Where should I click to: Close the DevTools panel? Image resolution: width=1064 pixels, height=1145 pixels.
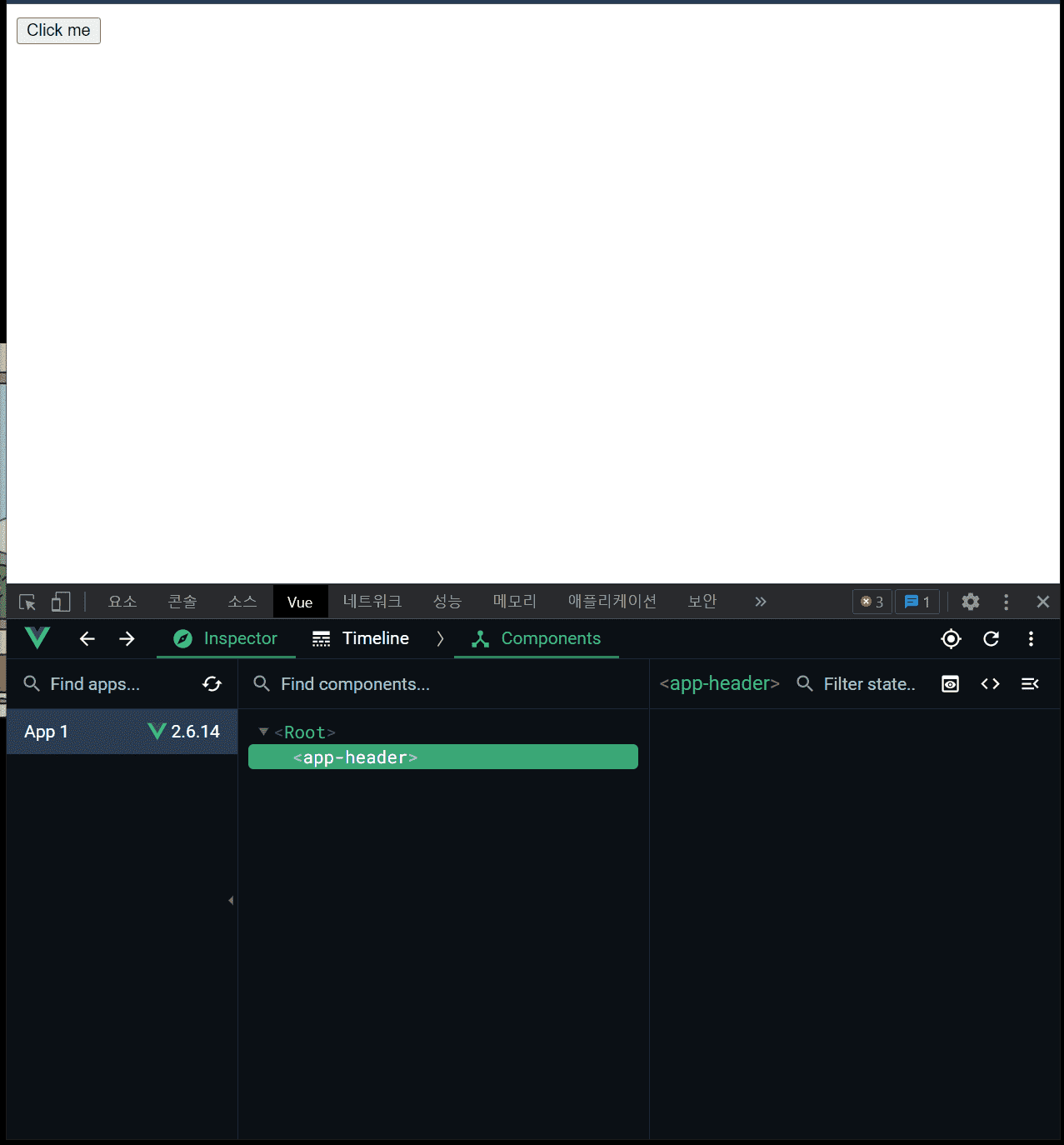pyautogui.click(x=1043, y=602)
